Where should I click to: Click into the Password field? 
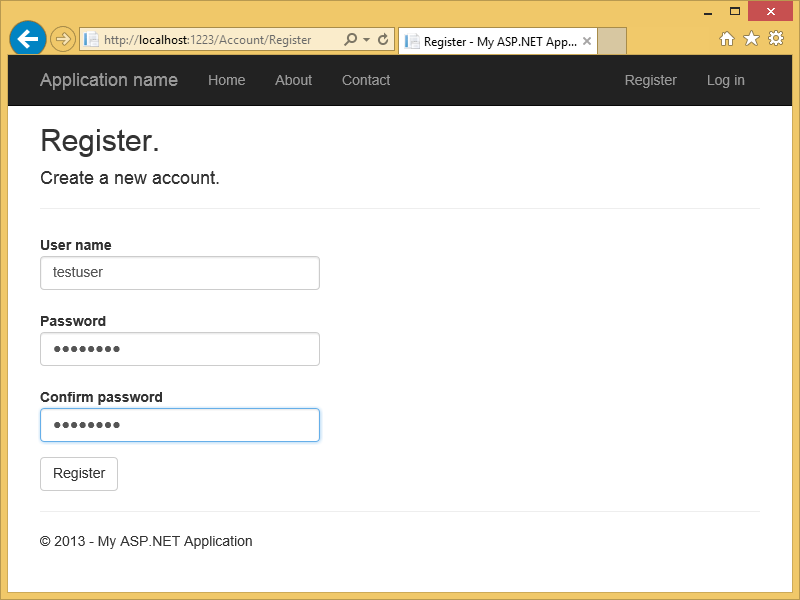(x=180, y=349)
